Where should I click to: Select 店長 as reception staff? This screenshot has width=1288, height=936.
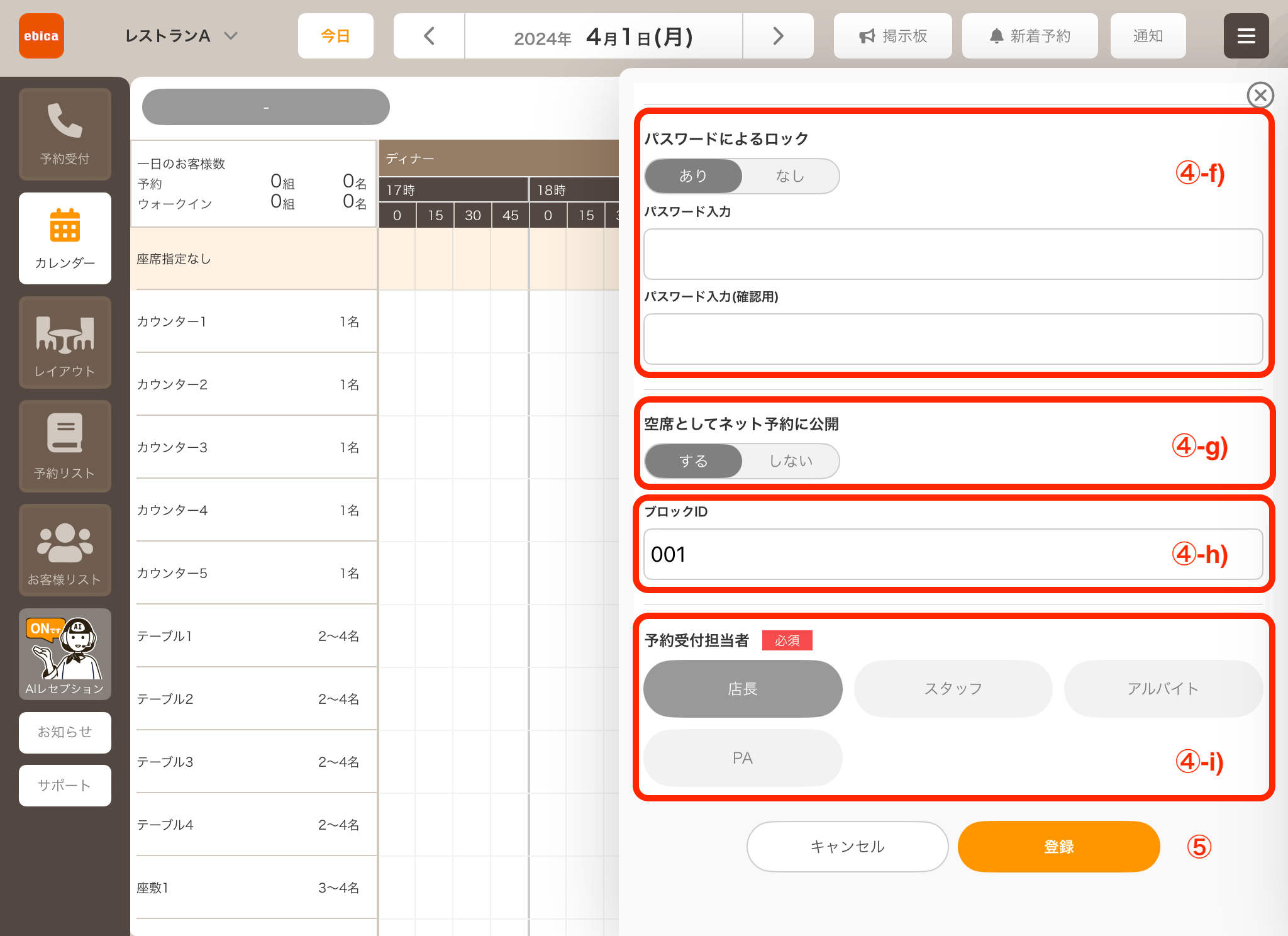[x=743, y=689]
